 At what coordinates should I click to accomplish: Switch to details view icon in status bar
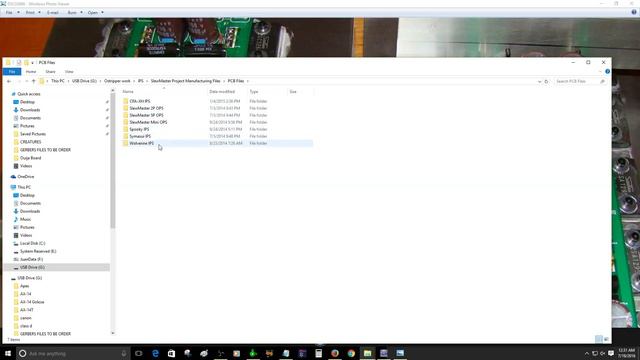pyautogui.click(x=598, y=339)
